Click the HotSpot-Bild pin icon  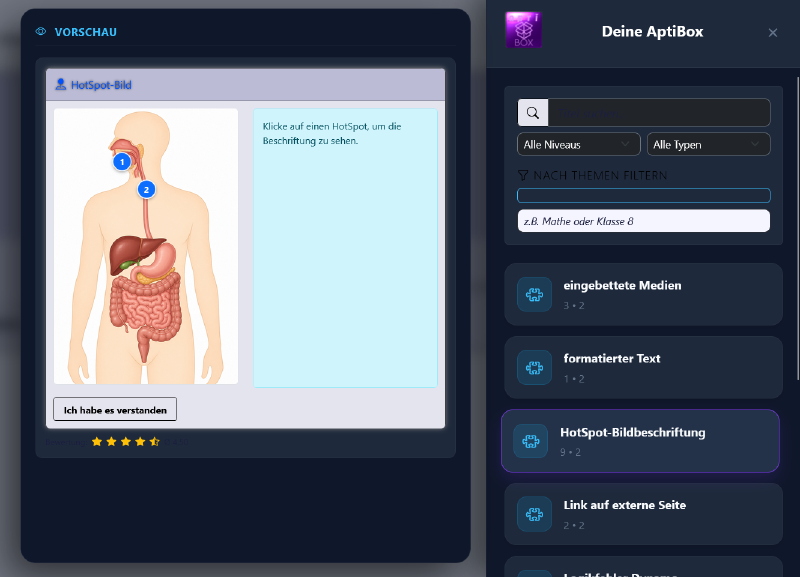[61, 84]
